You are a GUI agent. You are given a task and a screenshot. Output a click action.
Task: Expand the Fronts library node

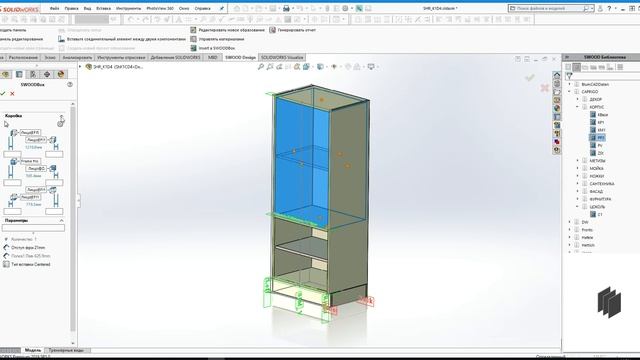[570, 230]
